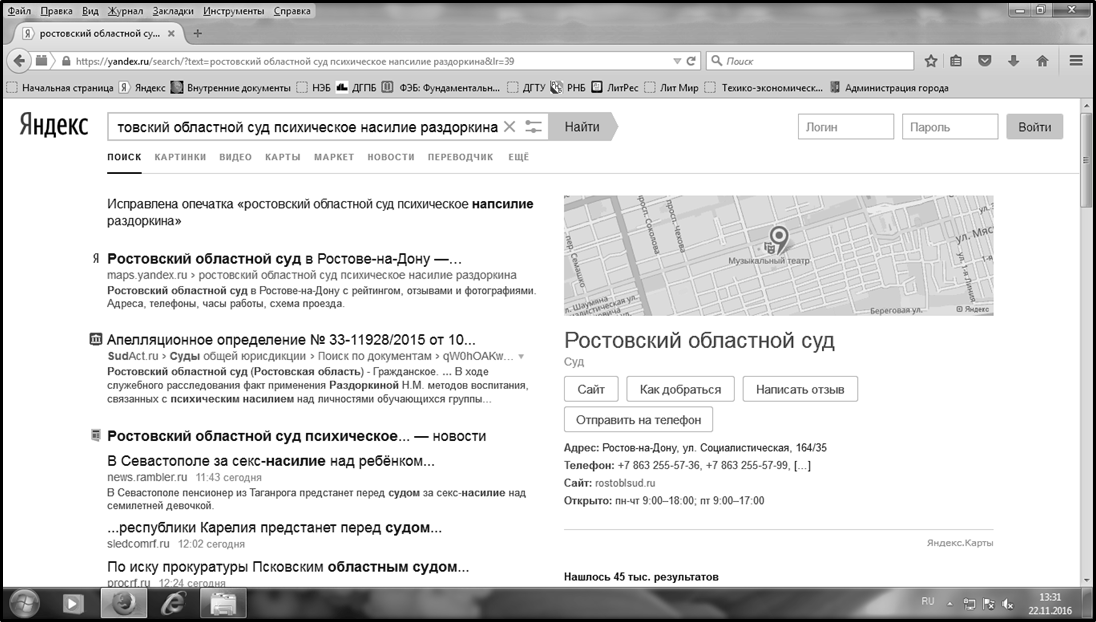
Task: Switch to the КАРТИНКИ search tab
Action: click(x=180, y=157)
